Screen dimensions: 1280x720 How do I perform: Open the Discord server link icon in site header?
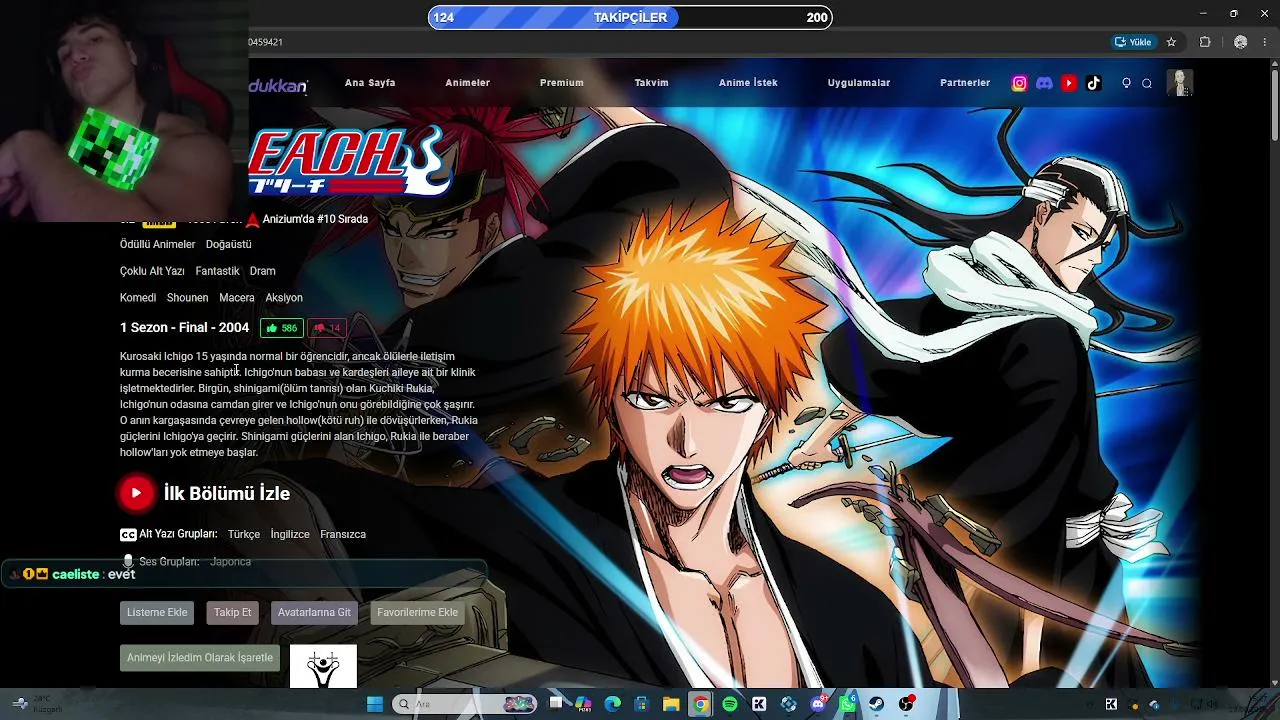coord(1044,83)
